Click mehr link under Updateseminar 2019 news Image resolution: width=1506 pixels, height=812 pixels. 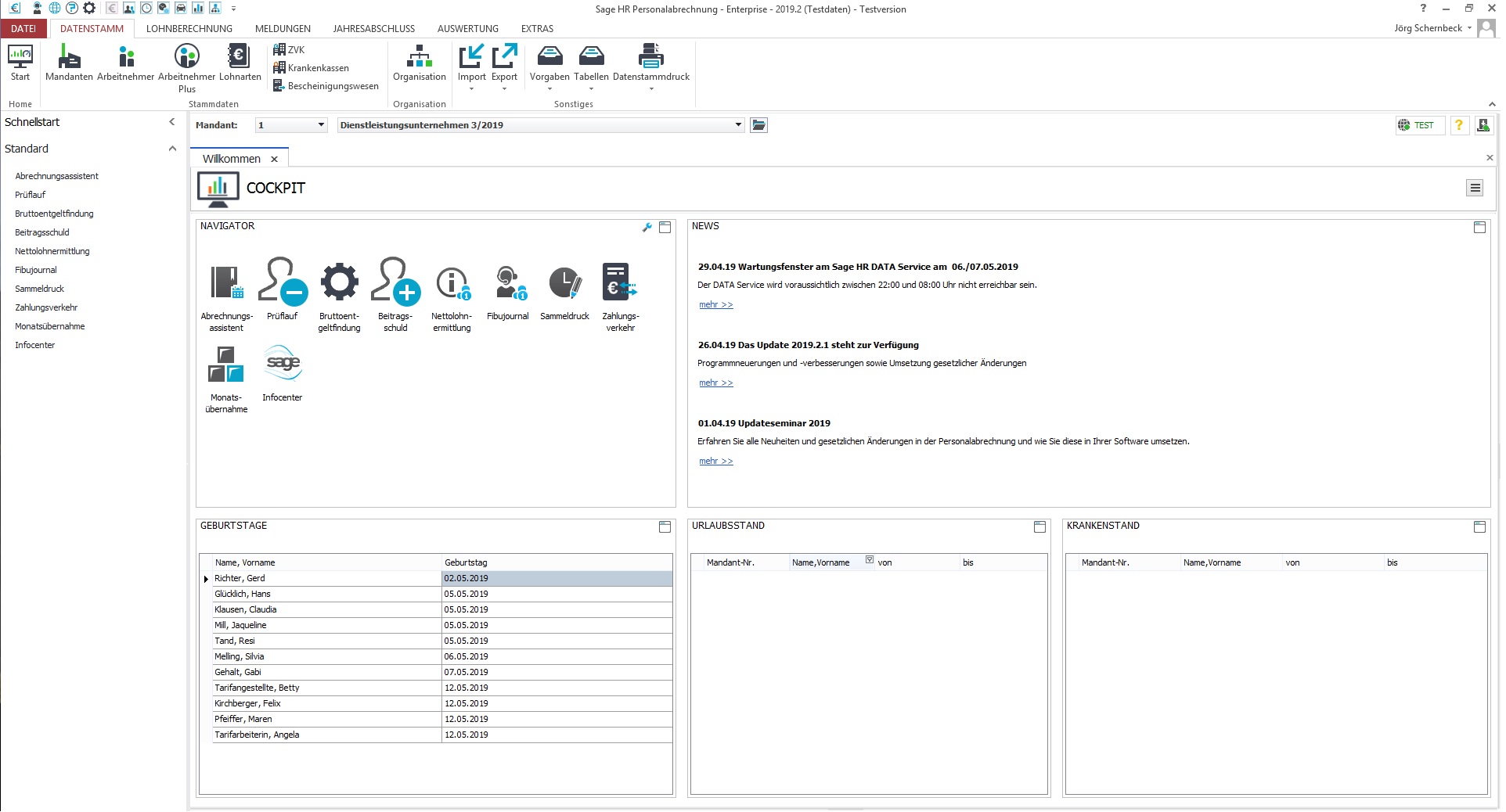click(x=716, y=462)
